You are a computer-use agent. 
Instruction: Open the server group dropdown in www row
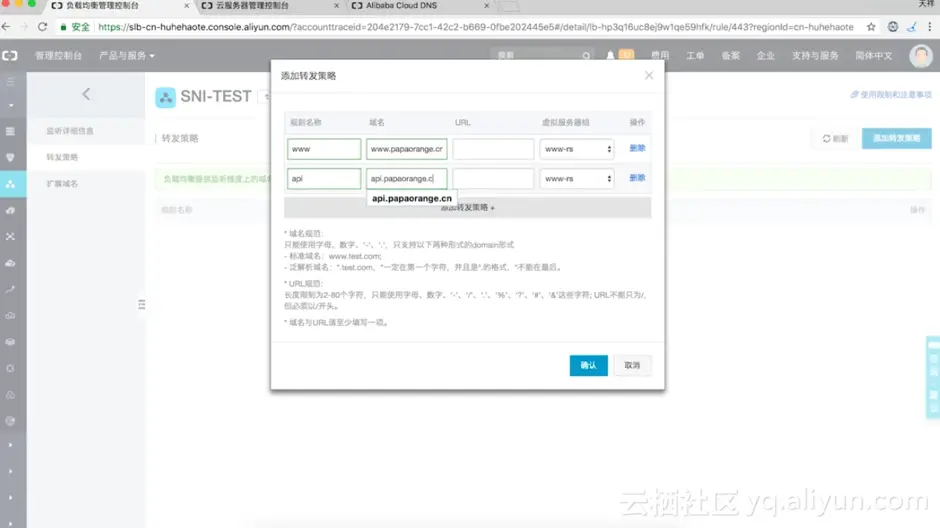coord(577,149)
